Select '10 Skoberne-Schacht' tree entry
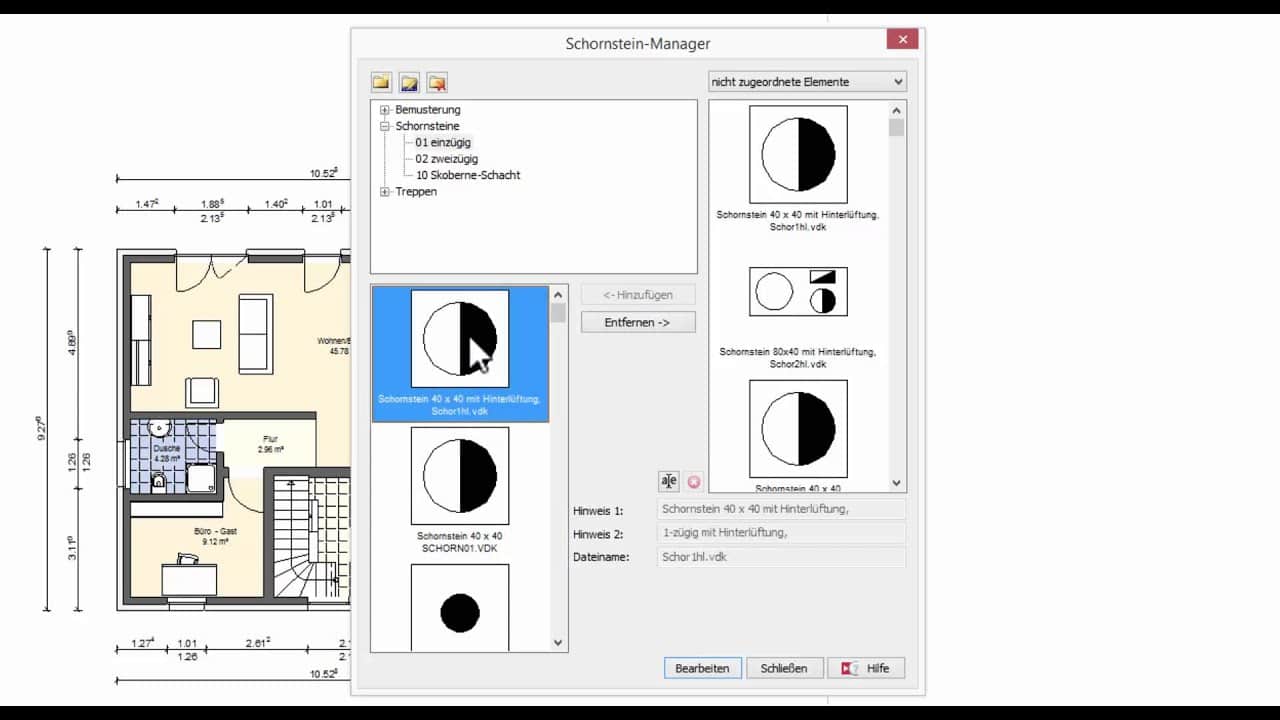The height and width of the screenshot is (720, 1280). [x=468, y=175]
